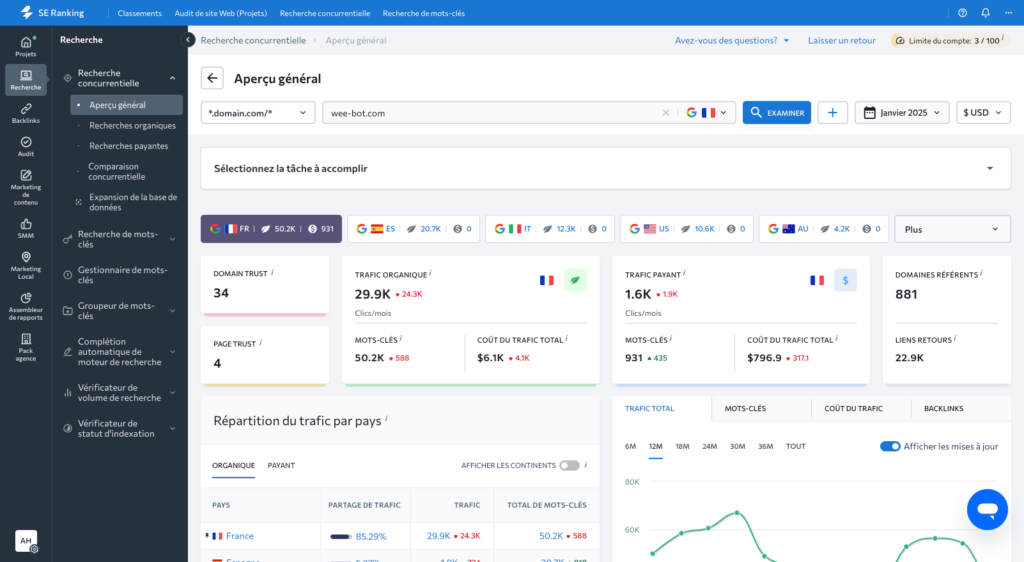Image resolution: width=1024 pixels, height=562 pixels.
Task: Open the Projets sidebar icon
Action: click(x=25, y=46)
